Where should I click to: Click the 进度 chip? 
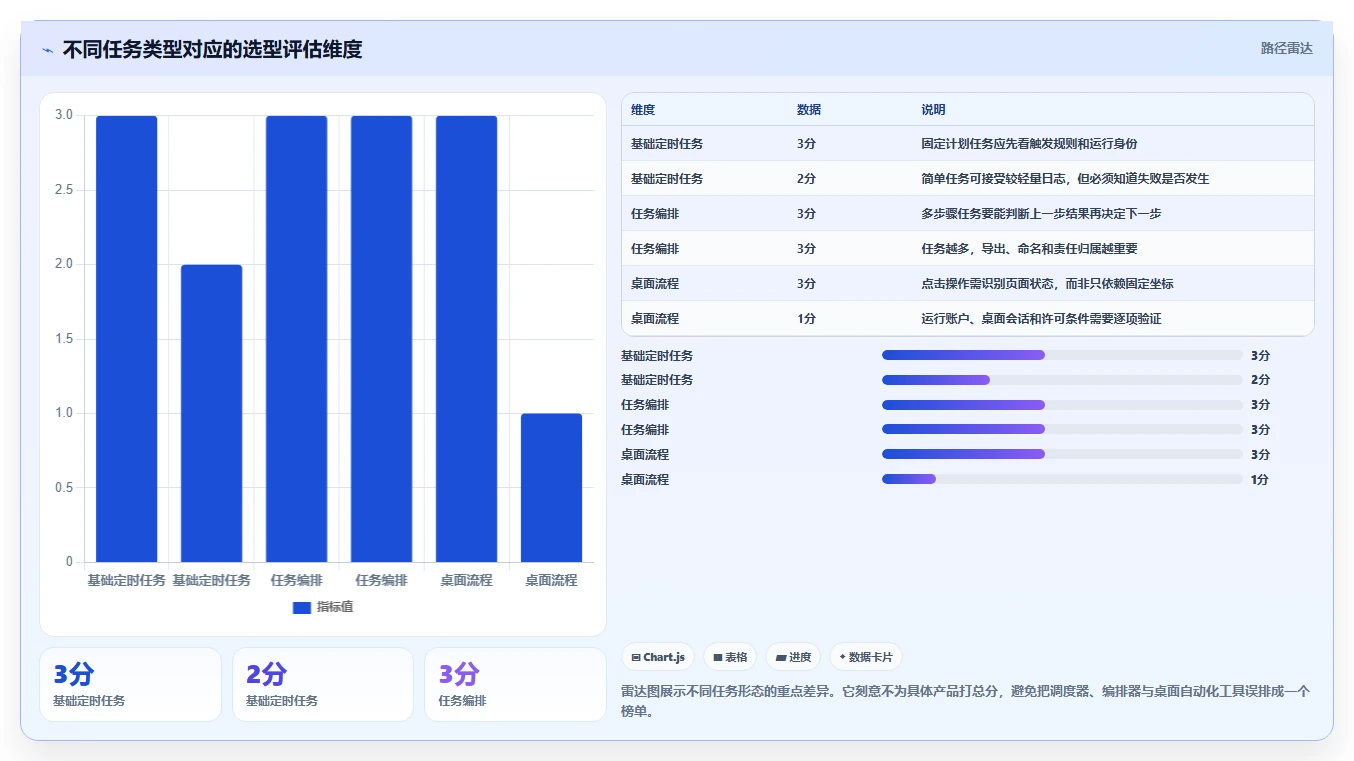(793, 657)
